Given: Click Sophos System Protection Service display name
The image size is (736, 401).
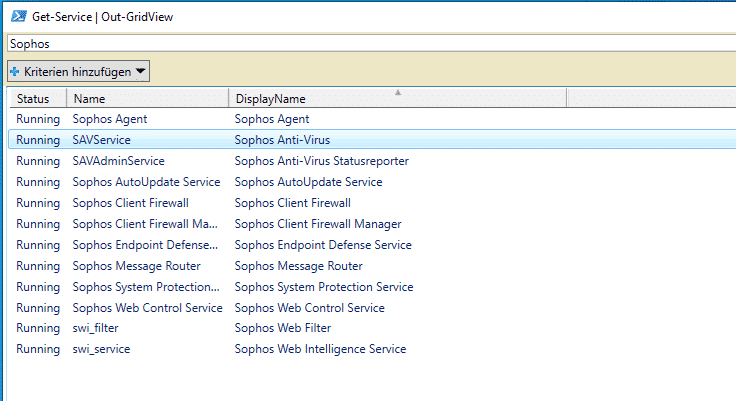Looking at the screenshot, I should [324, 287].
